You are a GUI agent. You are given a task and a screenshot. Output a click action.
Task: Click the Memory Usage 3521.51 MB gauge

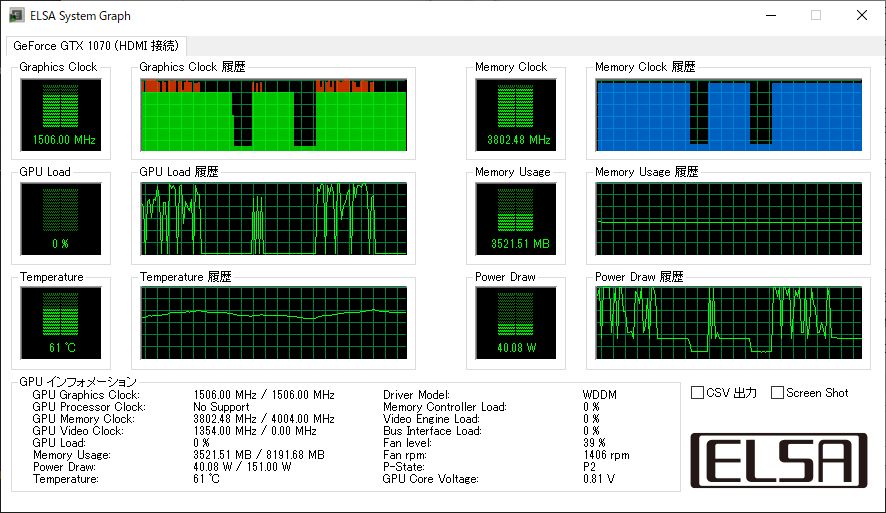[516, 219]
